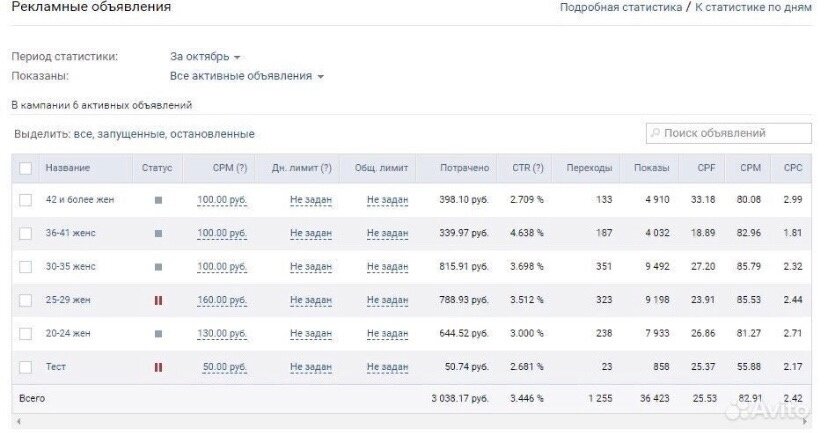Set daily limit Не задан for Тест
828x433 pixels.
[311, 366]
